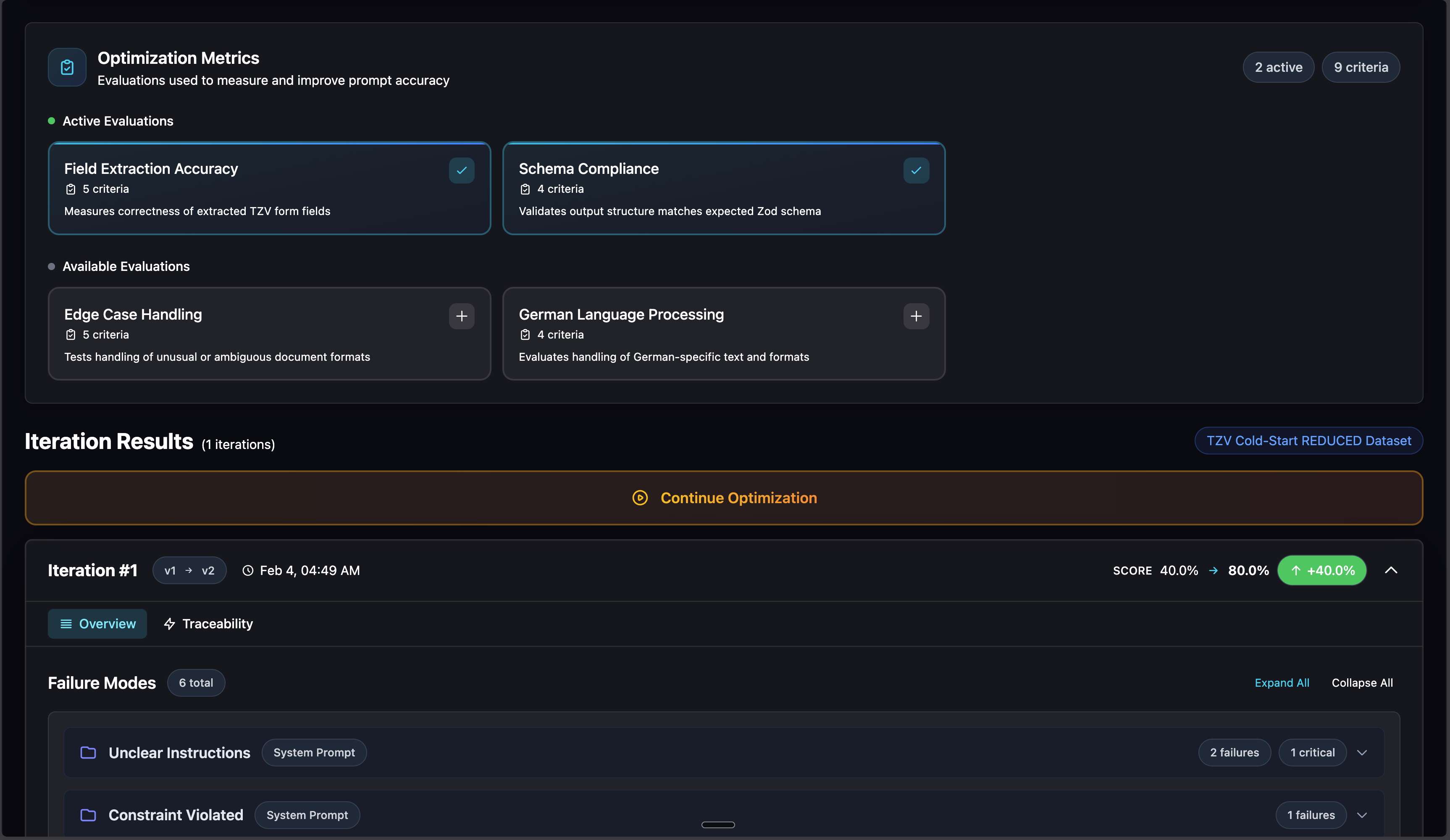Click the v1 to v2 version pill
The width and height of the screenshot is (1450, 840).
[x=189, y=570]
